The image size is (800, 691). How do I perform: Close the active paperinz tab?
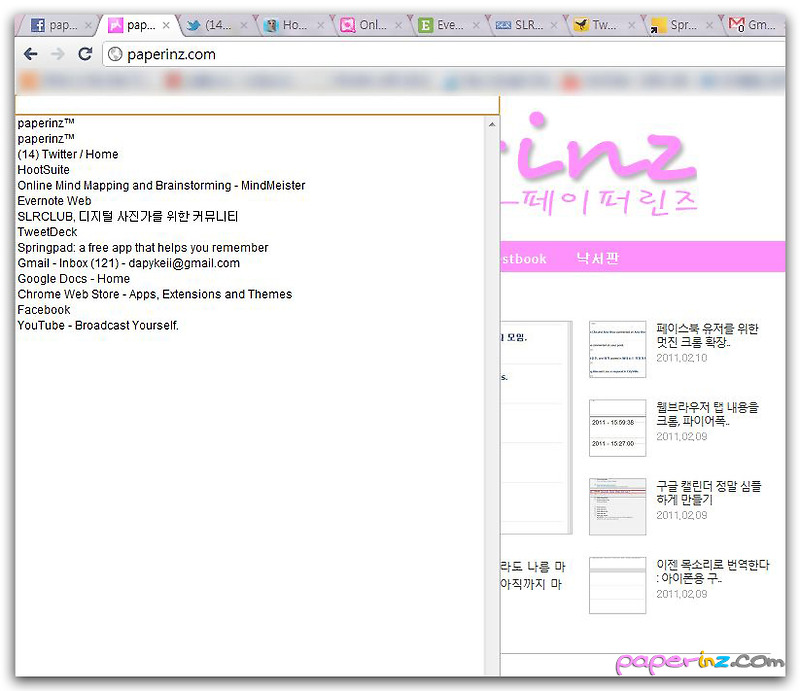coord(166,25)
